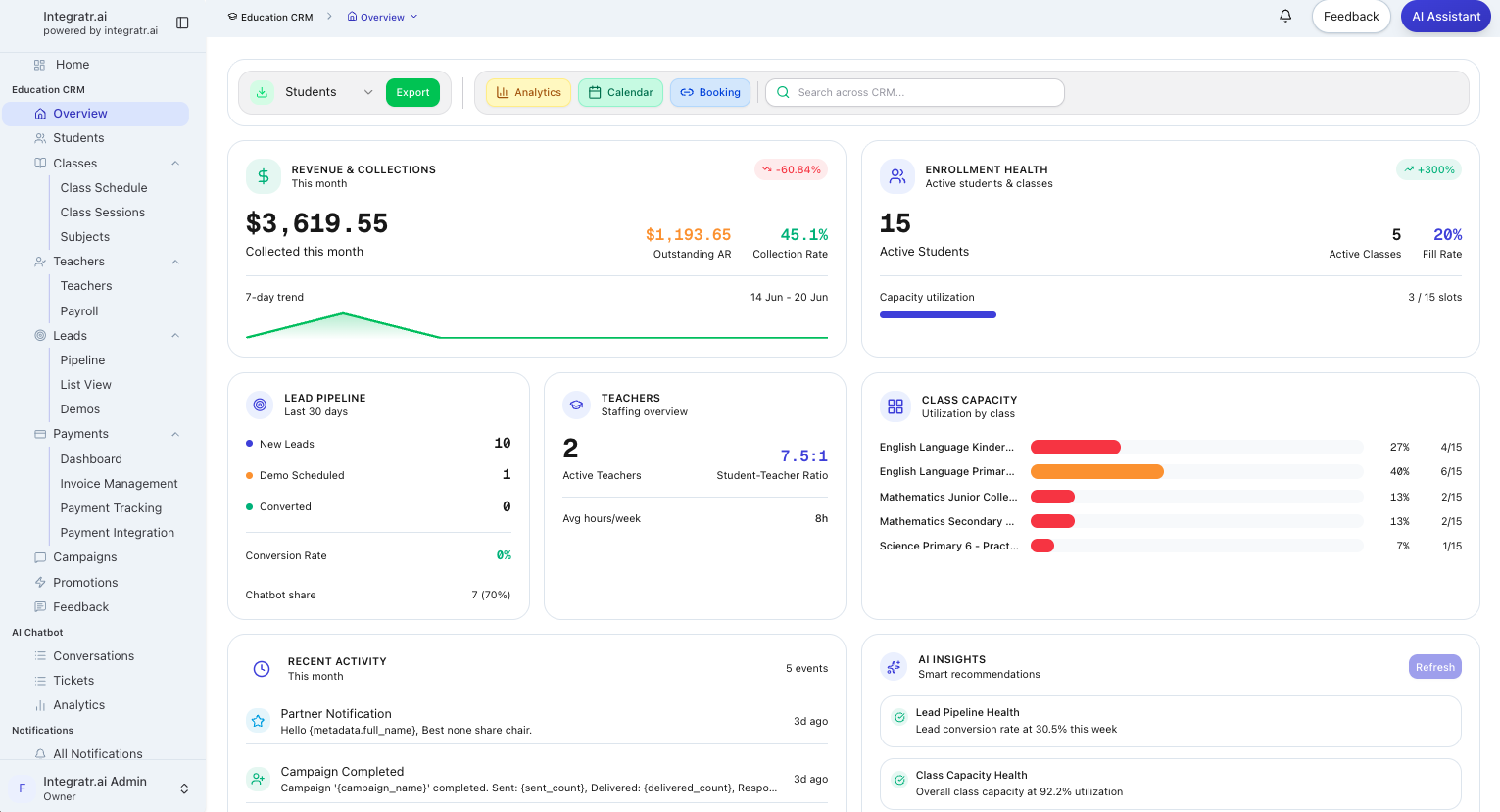Toggle the sidebar collapse icon
The height and width of the screenshot is (812, 1500).
[x=182, y=23]
